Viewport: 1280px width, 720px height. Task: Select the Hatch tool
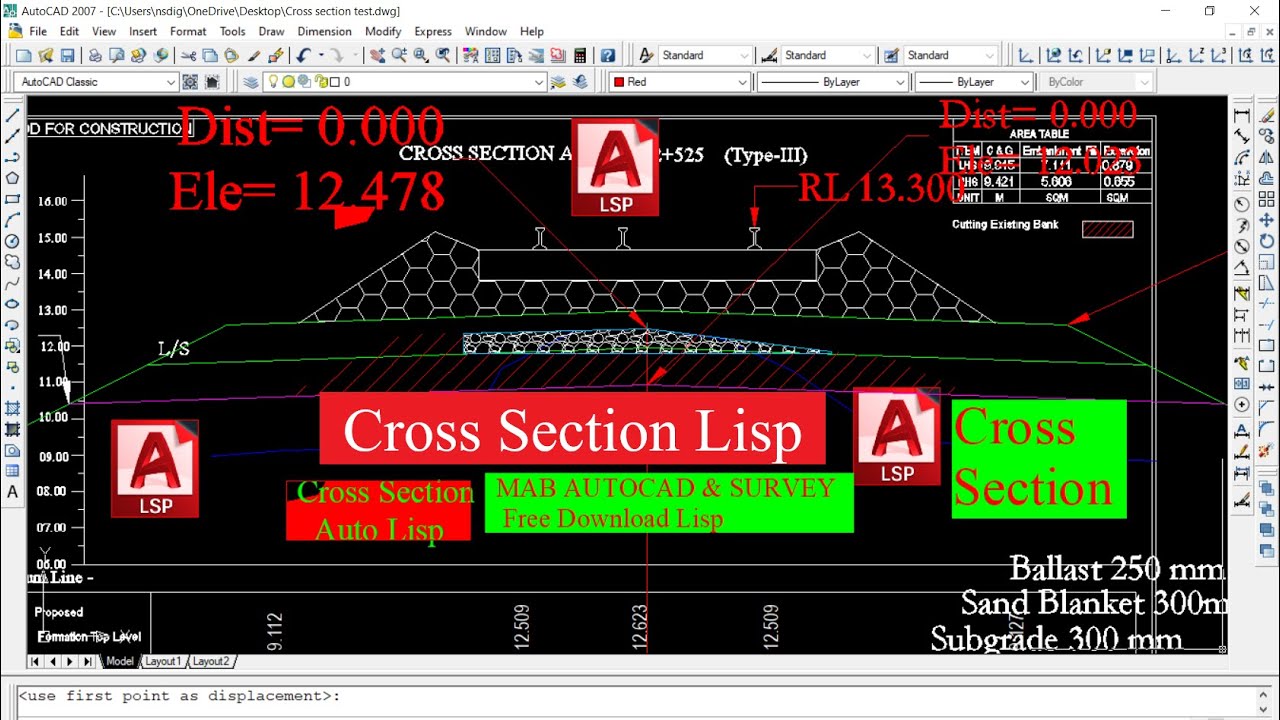pyautogui.click(x=13, y=408)
